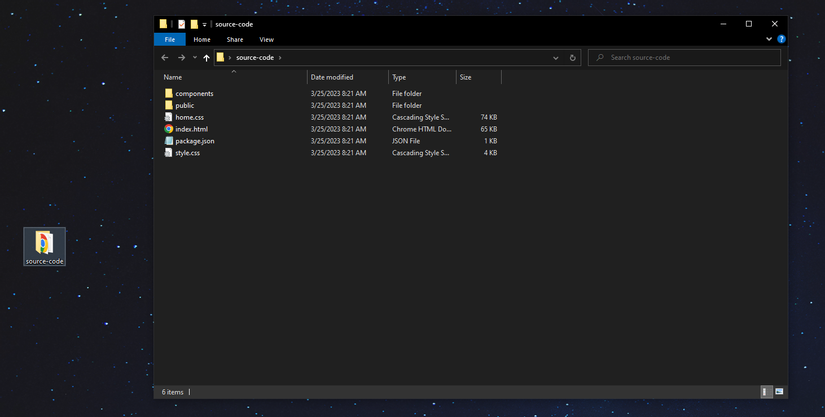Expand the ribbon with the chevron
The height and width of the screenshot is (417, 825).
769,39
